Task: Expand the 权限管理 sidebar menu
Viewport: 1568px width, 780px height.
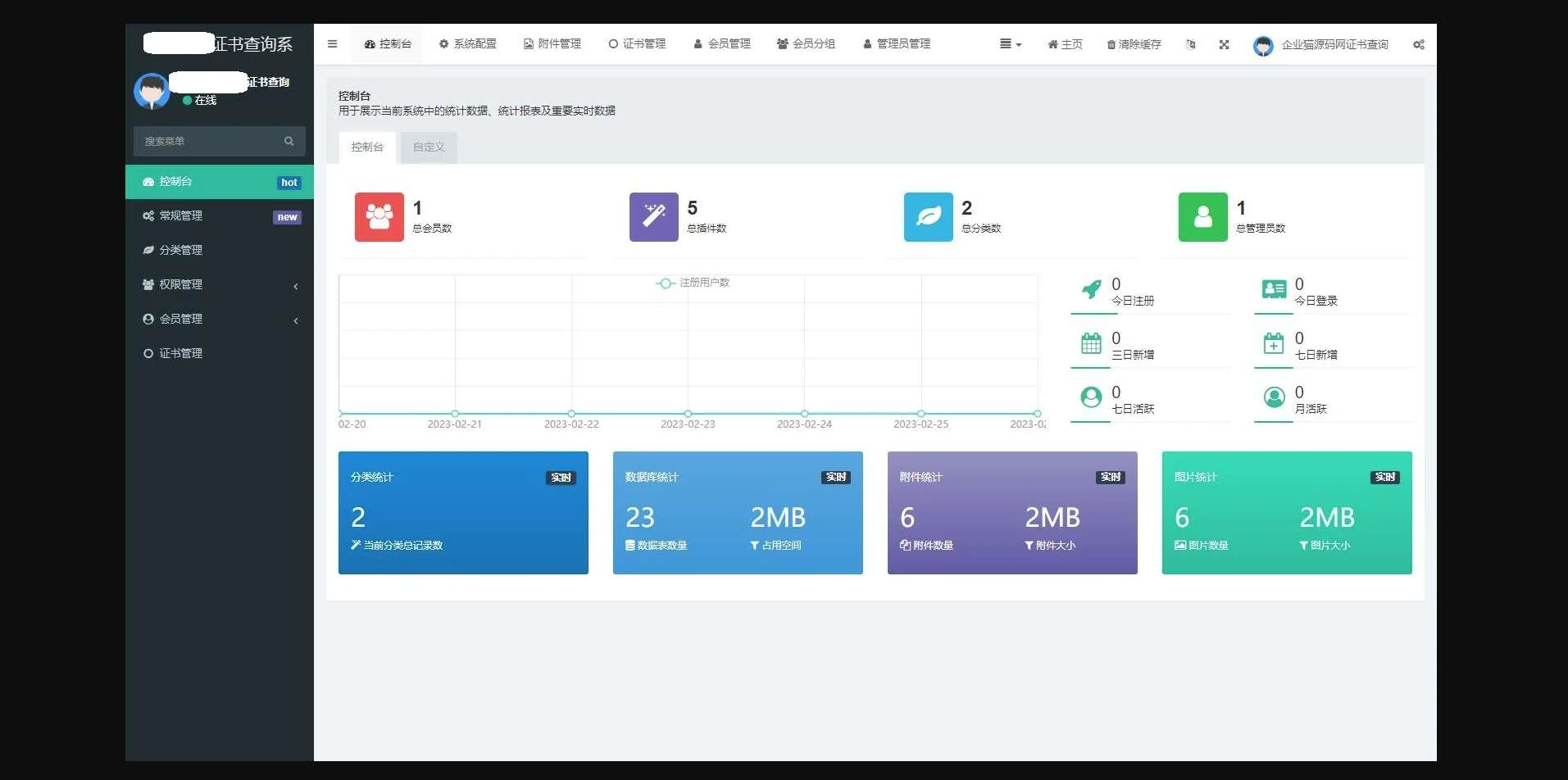Action: point(219,285)
